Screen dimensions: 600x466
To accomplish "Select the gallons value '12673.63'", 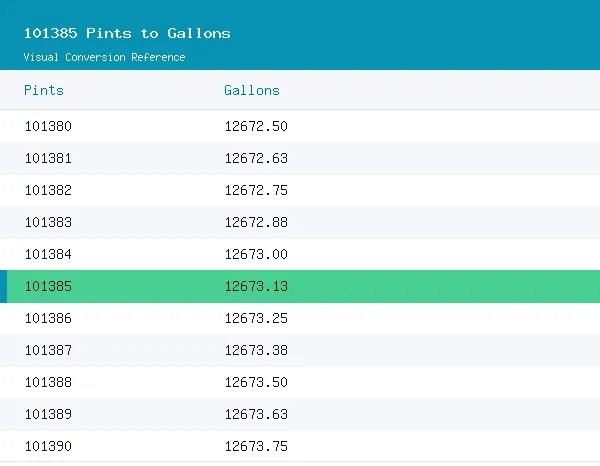I will click(256, 414).
